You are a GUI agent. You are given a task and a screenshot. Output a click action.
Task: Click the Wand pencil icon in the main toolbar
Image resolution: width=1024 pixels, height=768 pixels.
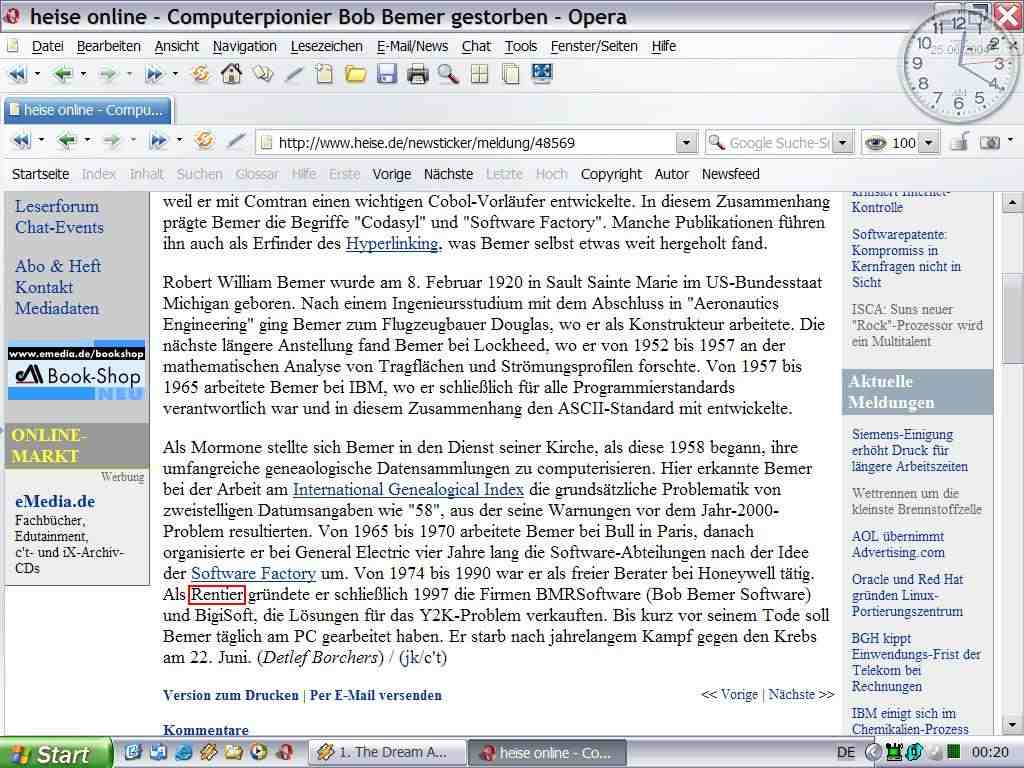pos(294,74)
